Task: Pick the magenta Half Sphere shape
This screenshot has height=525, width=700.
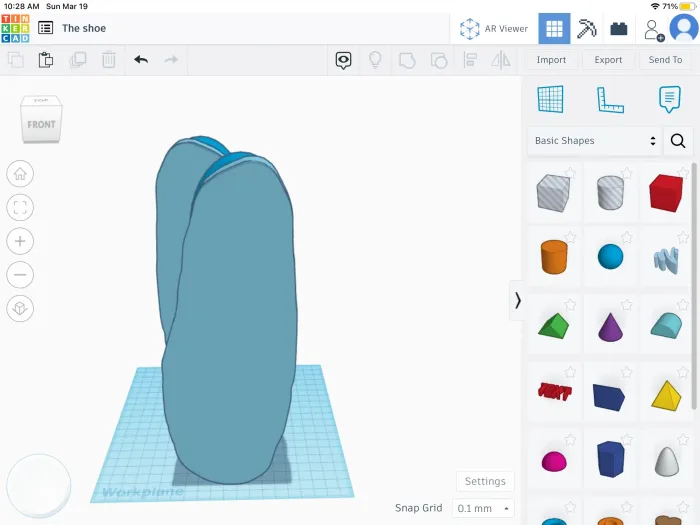Action: click(x=554, y=461)
